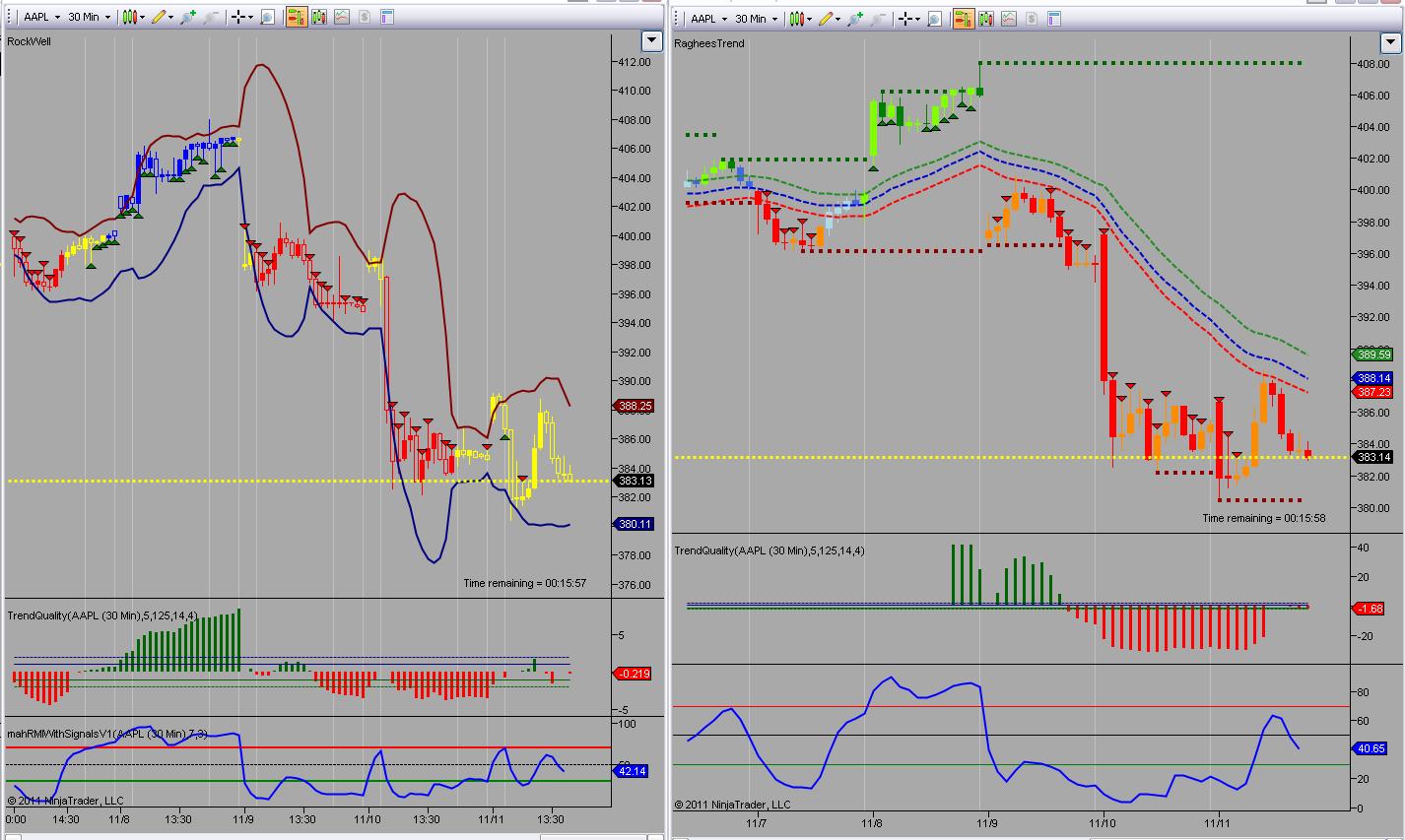Open the strategies dollar icon in RockWell chart

pos(364,17)
